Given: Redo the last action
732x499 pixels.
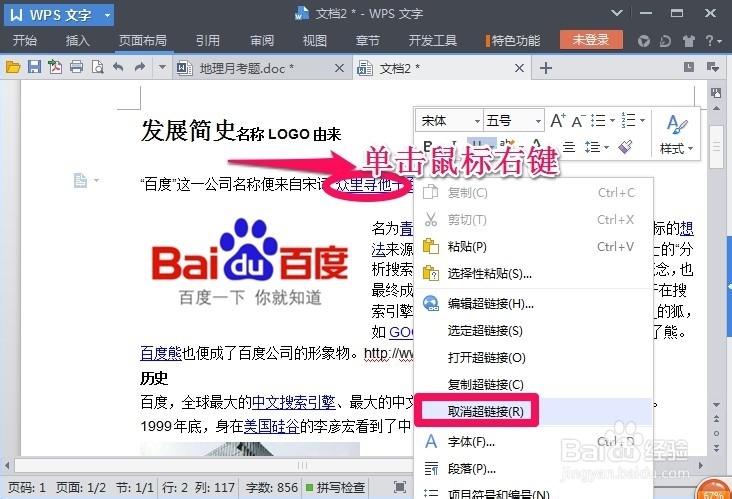Looking at the screenshot, I should (140, 67).
